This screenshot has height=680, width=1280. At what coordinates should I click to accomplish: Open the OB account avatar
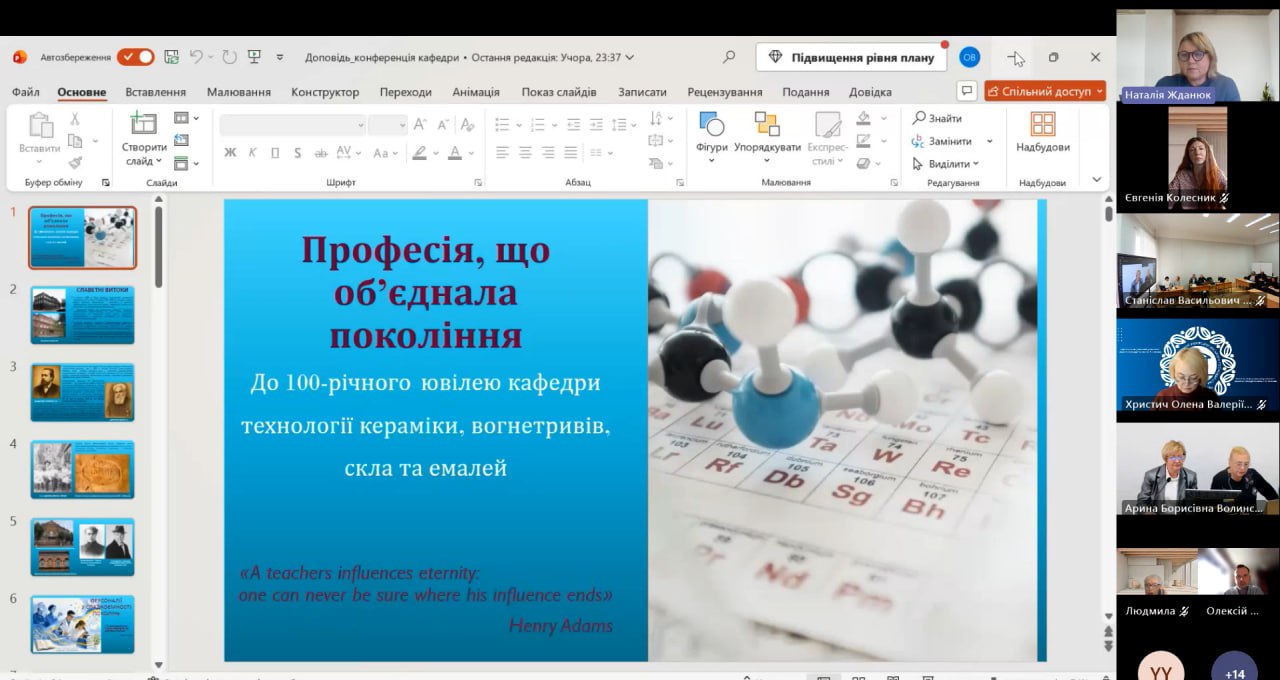click(969, 57)
